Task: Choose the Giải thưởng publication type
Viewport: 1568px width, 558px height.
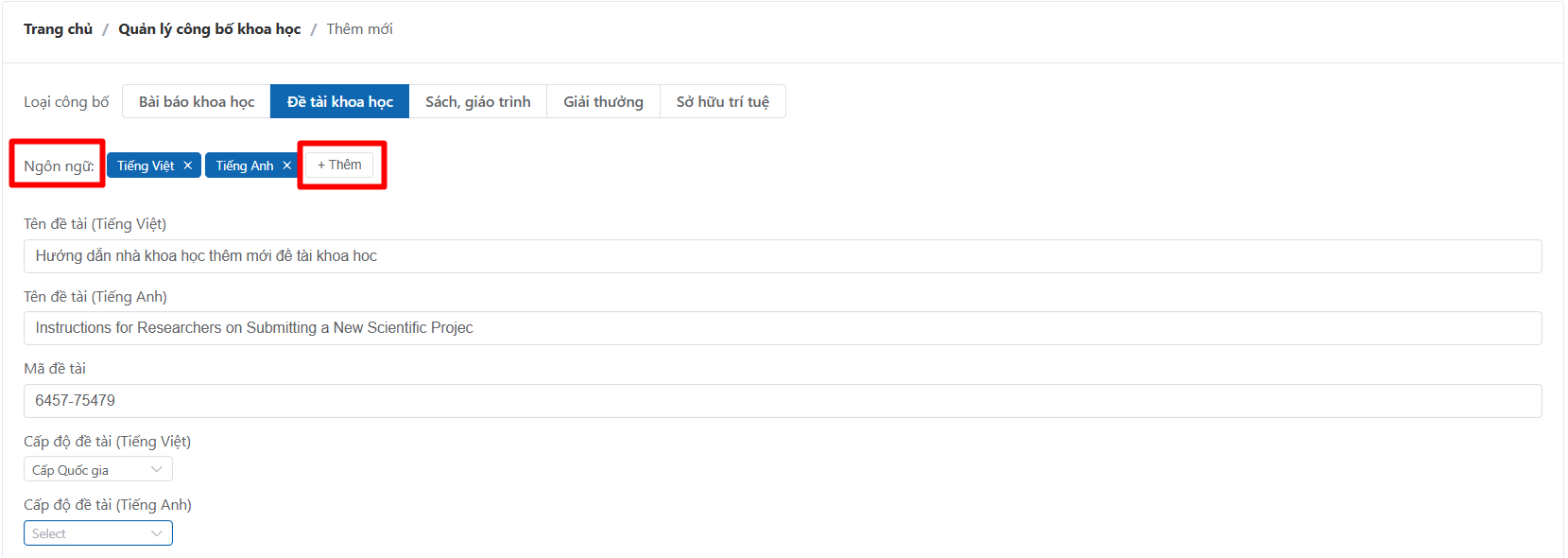Action: click(603, 101)
